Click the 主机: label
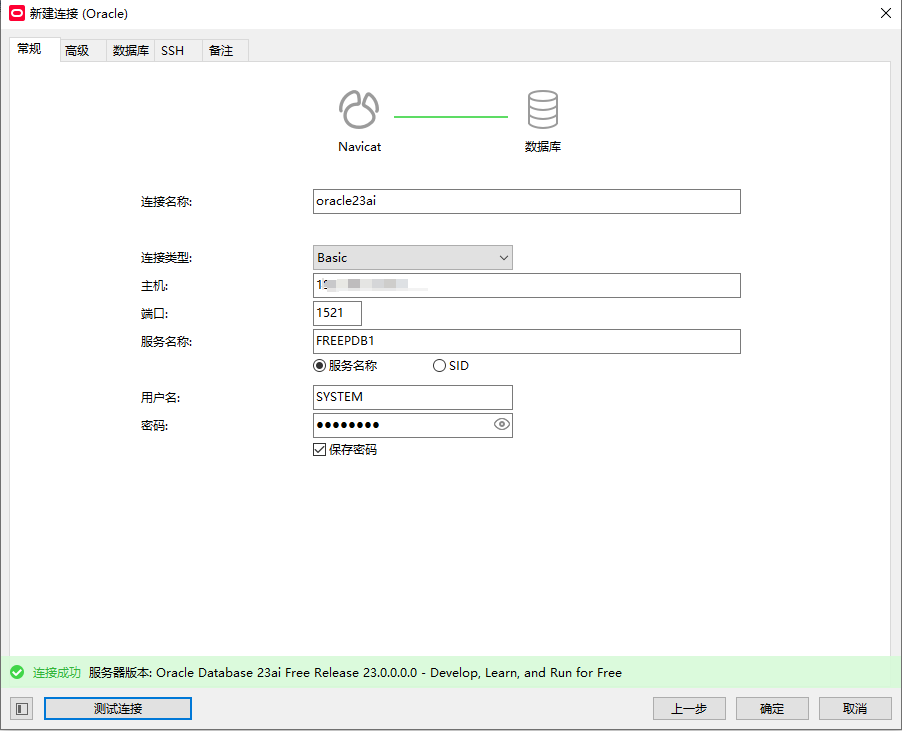Image resolution: width=902 pixels, height=731 pixels. tap(154, 286)
